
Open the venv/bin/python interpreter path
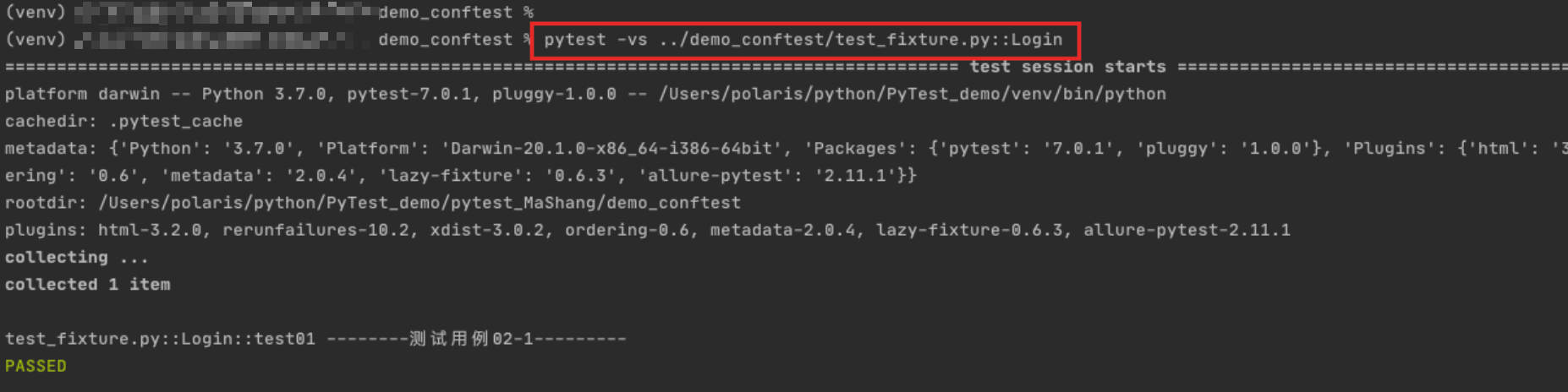912,94
